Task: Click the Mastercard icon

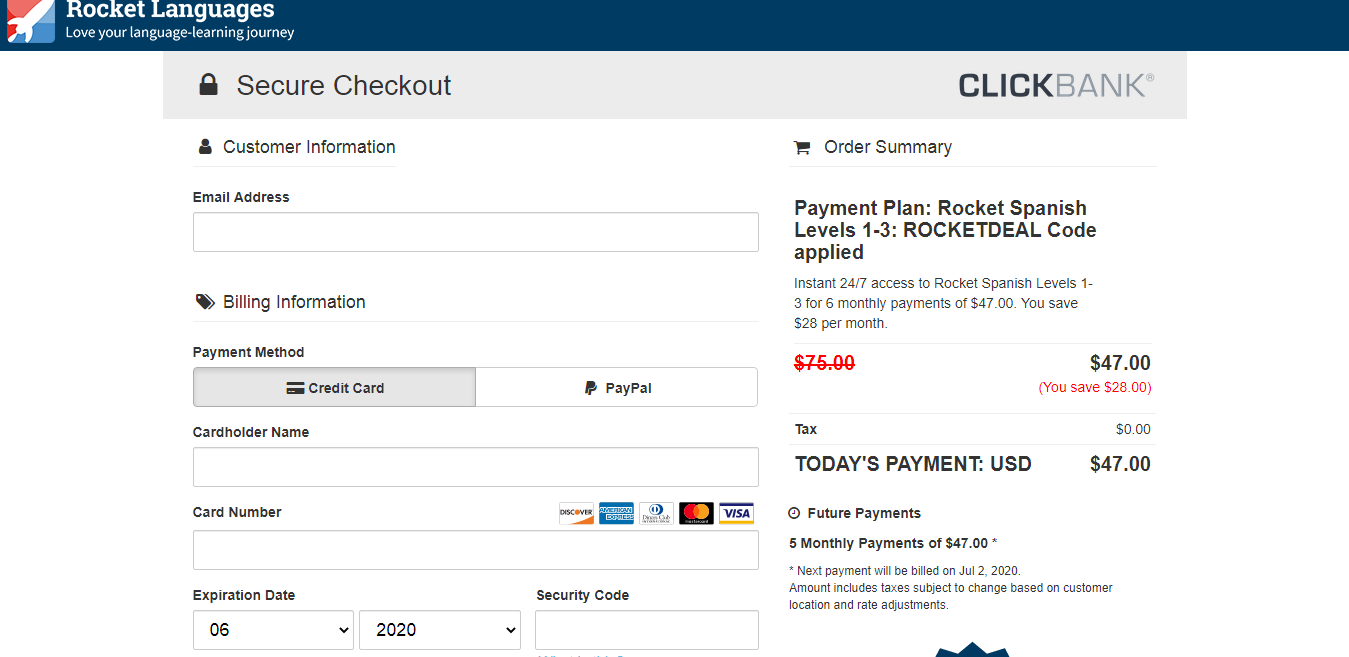Action: [696, 513]
